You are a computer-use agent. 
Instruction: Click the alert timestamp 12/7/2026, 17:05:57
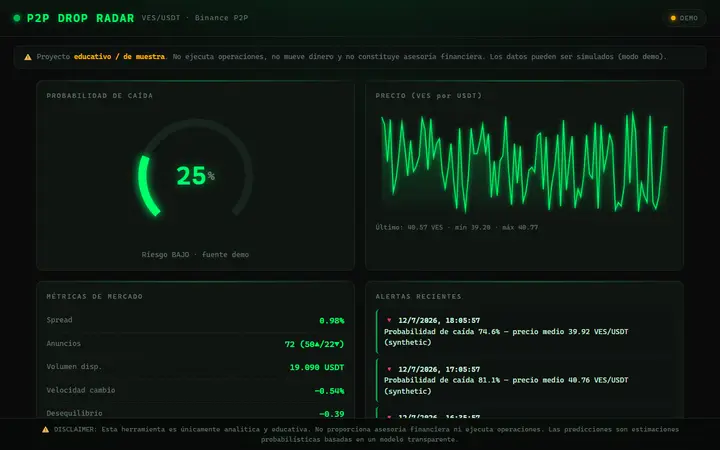(439, 369)
